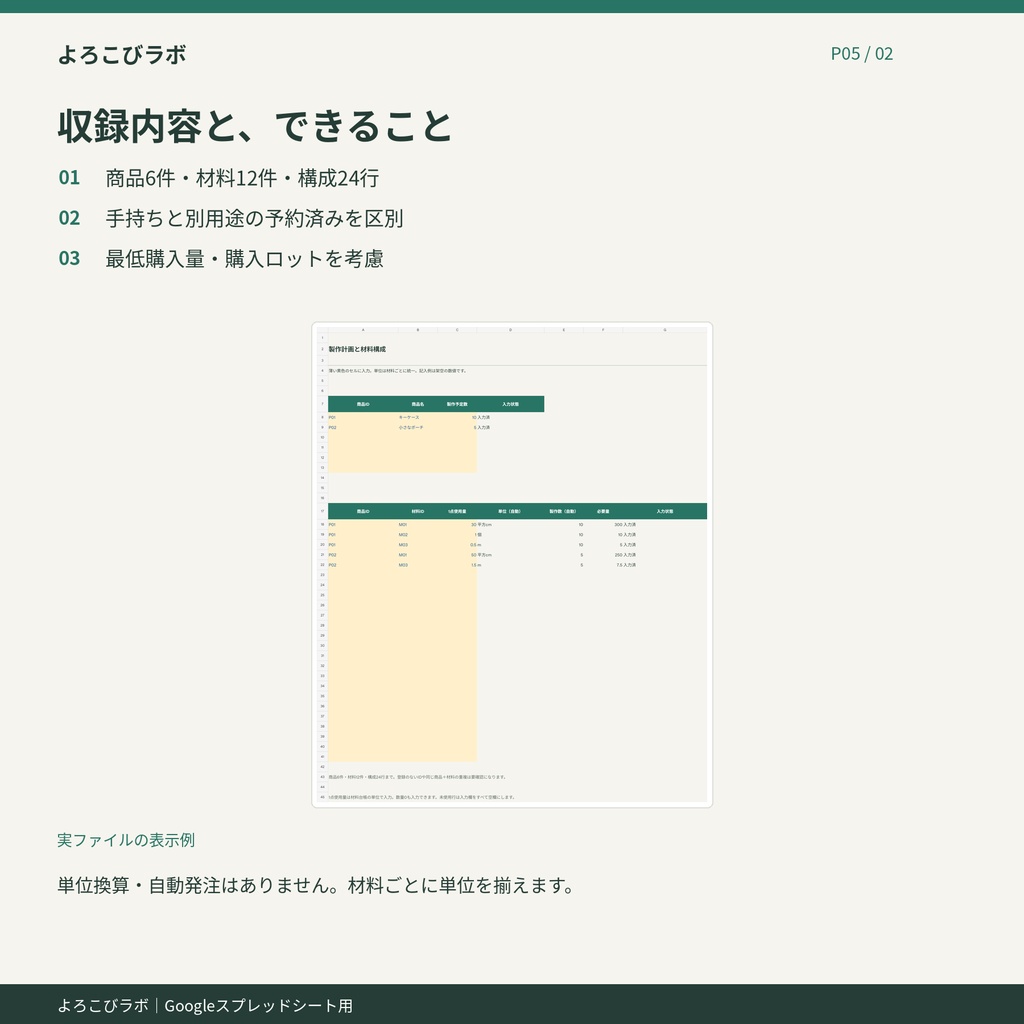Click the 製作計画と材料構成 title in the sheet preview

pyautogui.click(x=357, y=349)
